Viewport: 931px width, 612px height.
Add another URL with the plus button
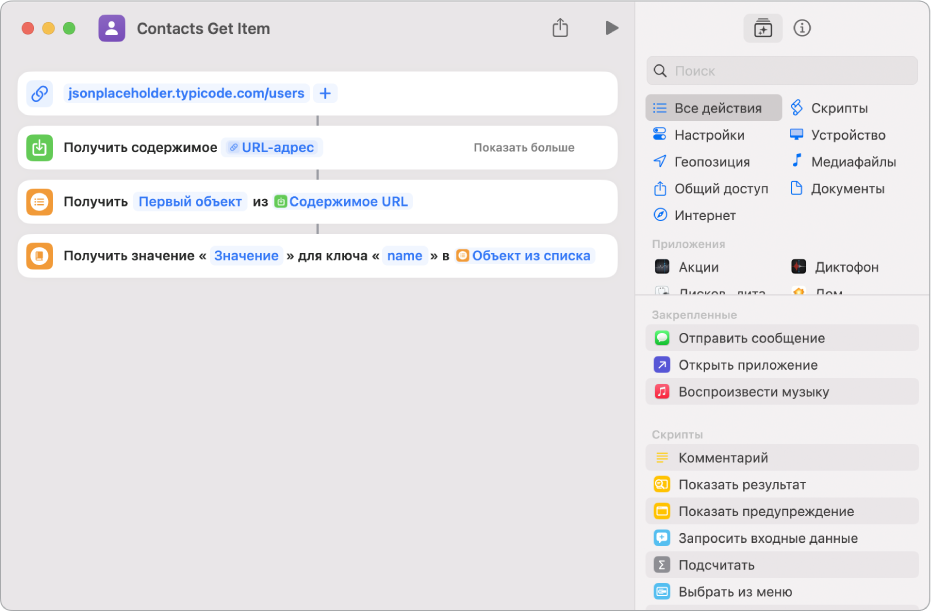pyautogui.click(x=325, y=93)
